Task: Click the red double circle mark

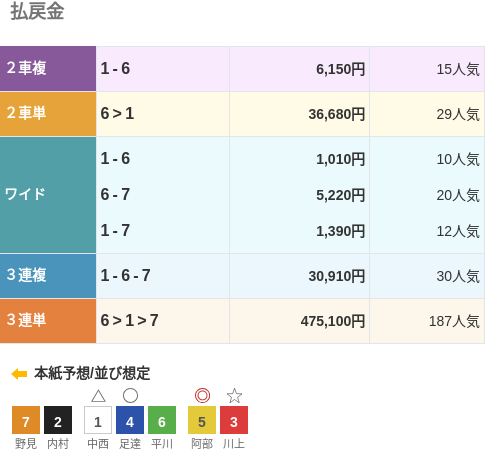Action: (x=202, y=396)
